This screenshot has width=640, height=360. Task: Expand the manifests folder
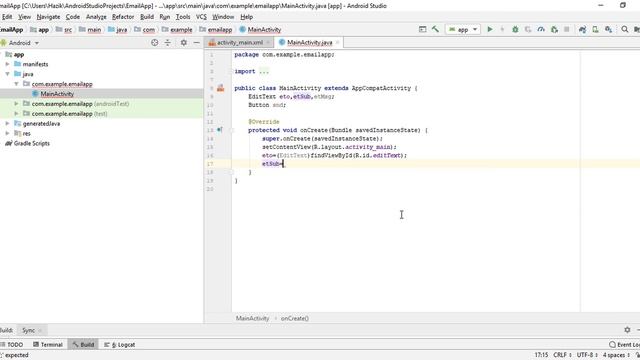pyautogui.click(x=7, y=64)
